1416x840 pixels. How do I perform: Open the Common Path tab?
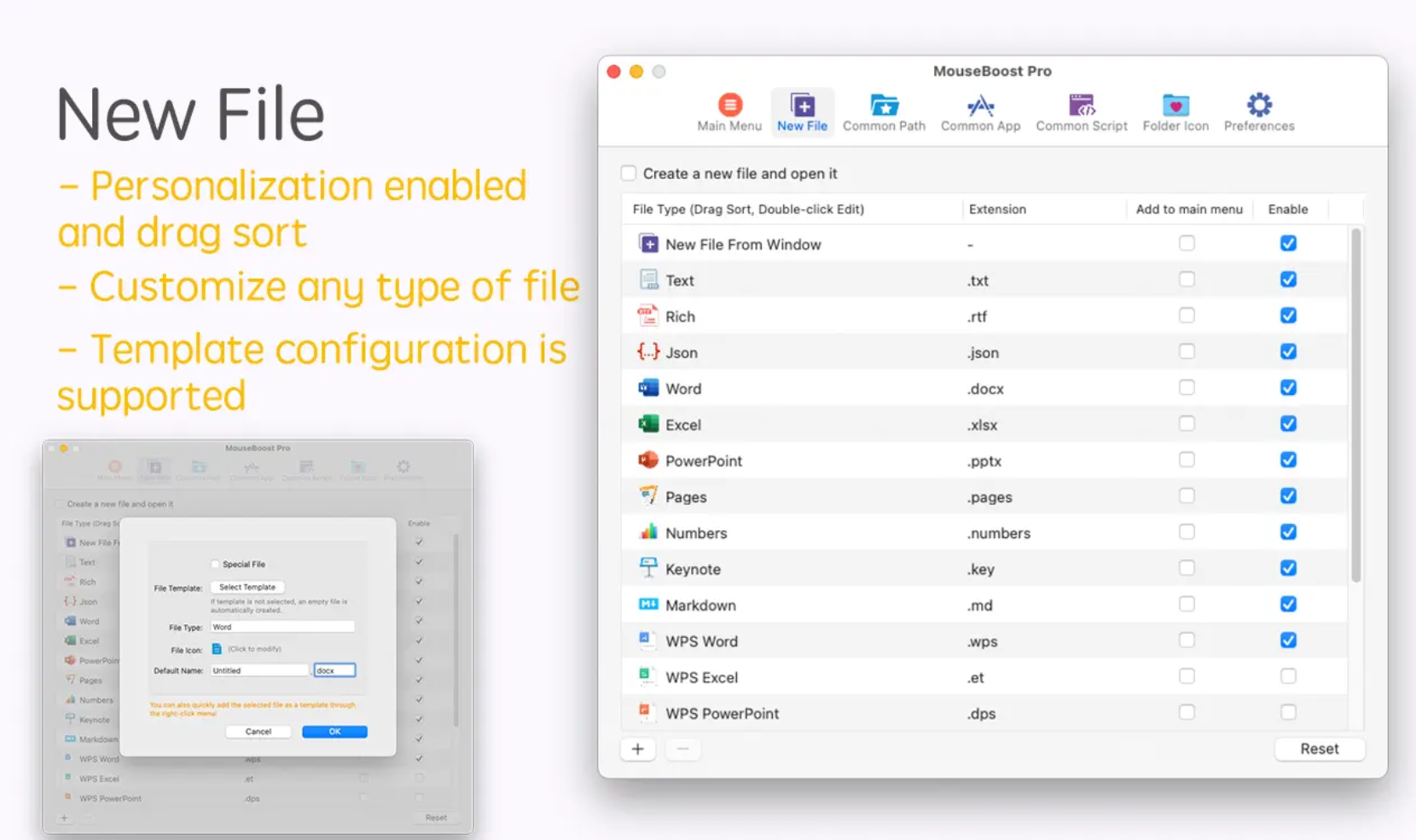[884, 113]
